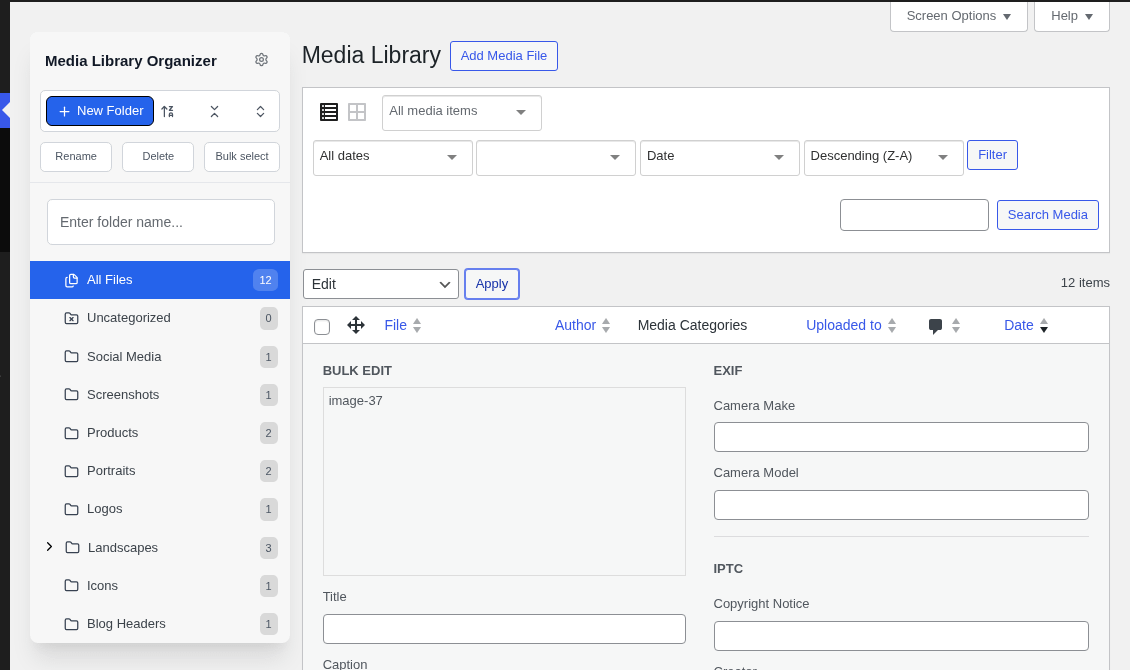Click the comments column speech bubble icon
The height and width of the screenshot is (670, 1130).
(x=937, y=325)
